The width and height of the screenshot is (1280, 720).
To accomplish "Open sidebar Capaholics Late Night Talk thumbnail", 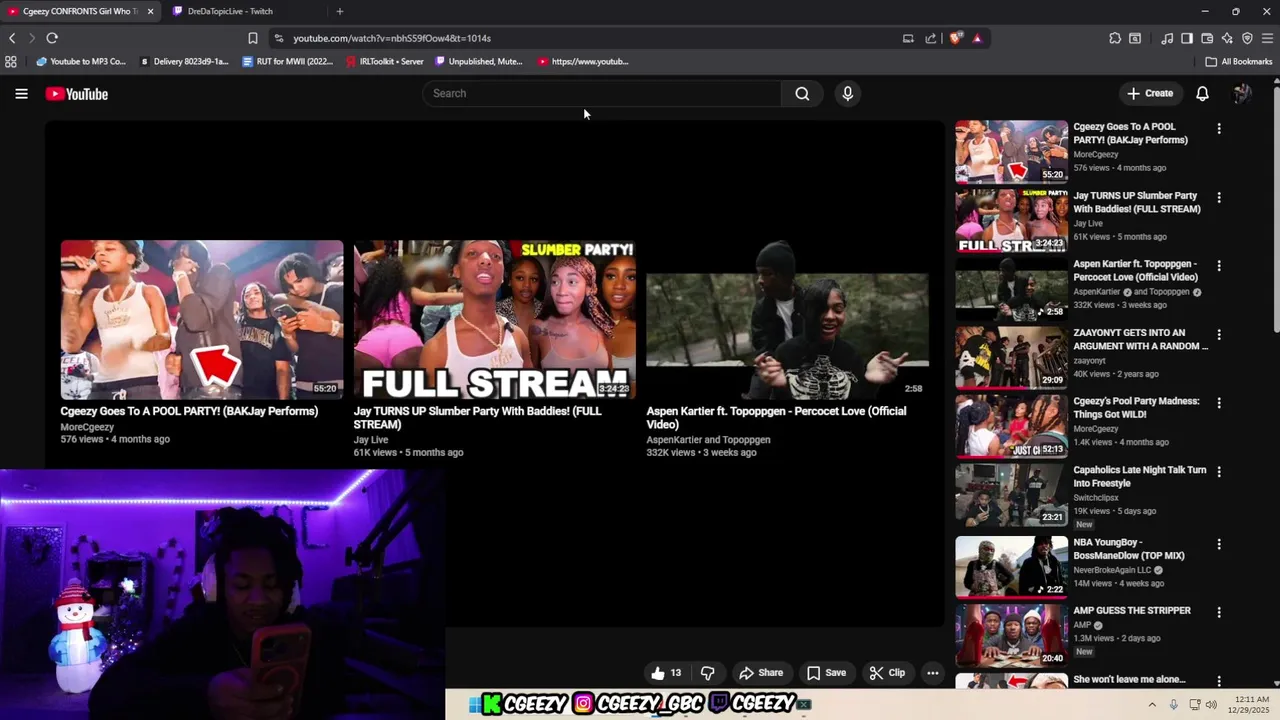I will pyautogui.click(x=1011, y=494).
